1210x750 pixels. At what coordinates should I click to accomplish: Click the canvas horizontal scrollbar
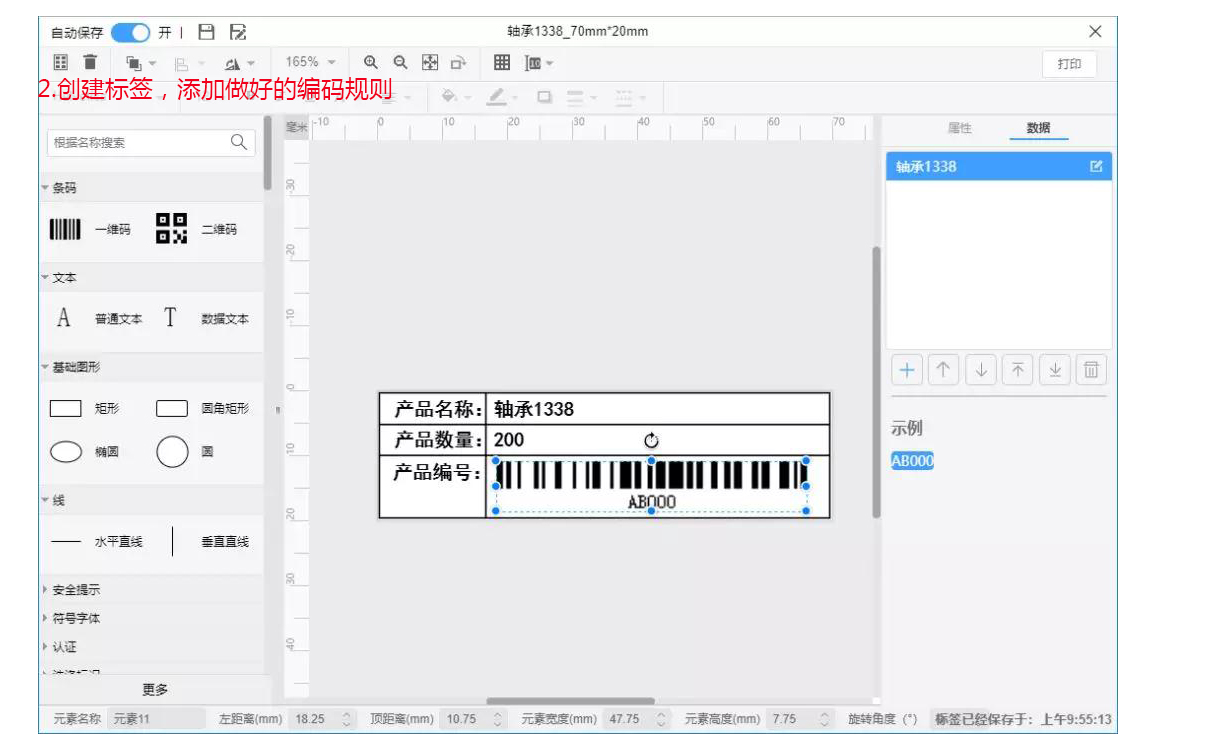(x=570, y=701)
